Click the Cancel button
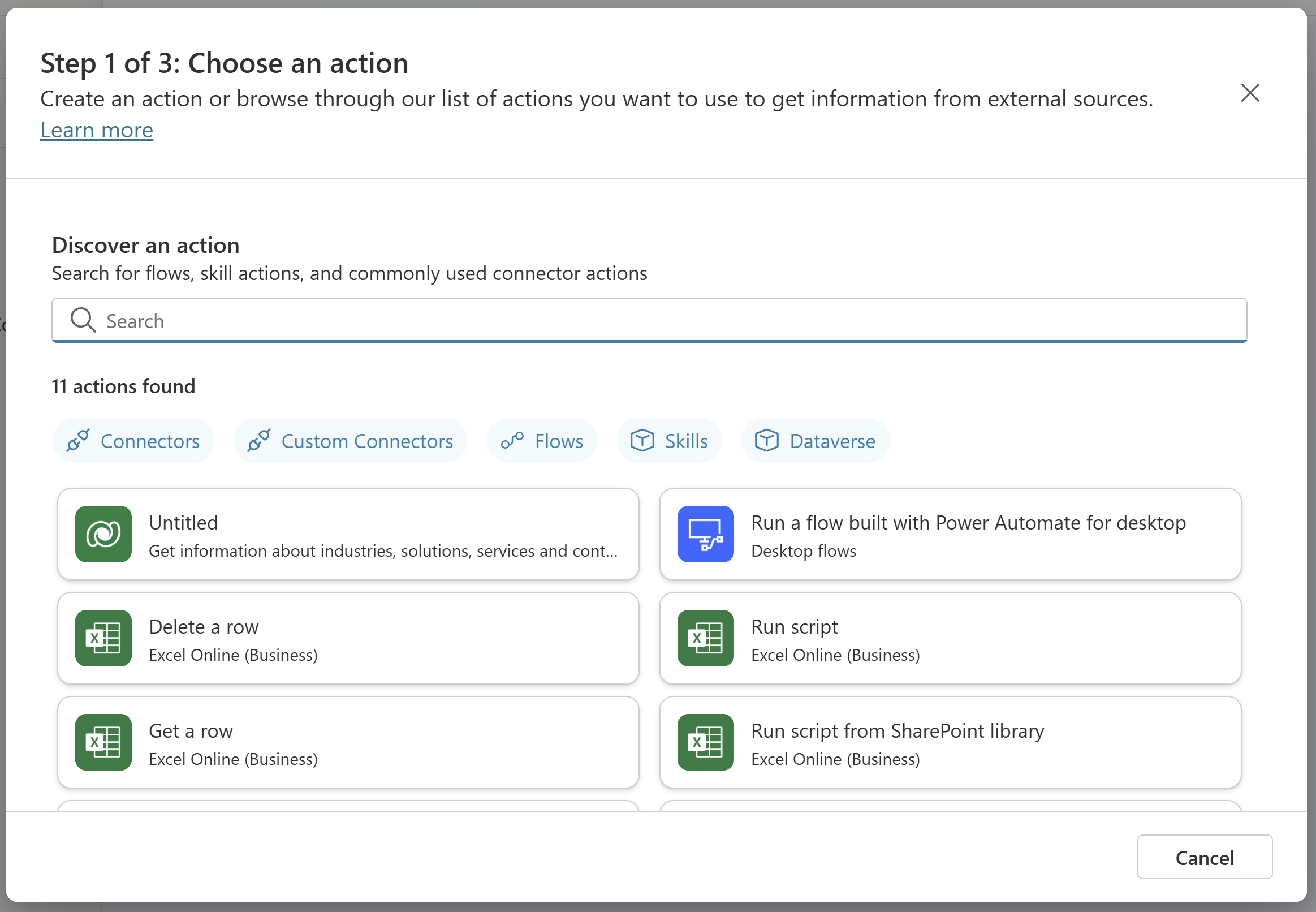1316x912 pixels. coord(1205,857)
